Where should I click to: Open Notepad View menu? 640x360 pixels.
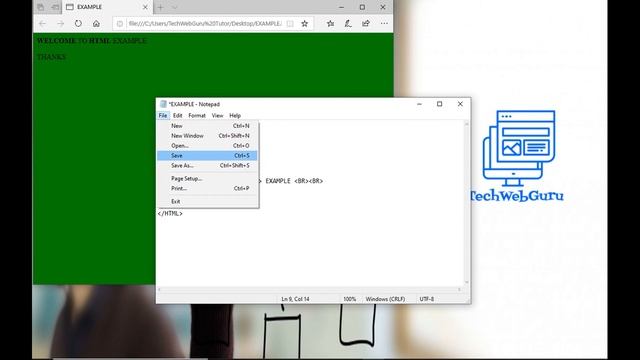pyautogui.click(x=217, y=116)
